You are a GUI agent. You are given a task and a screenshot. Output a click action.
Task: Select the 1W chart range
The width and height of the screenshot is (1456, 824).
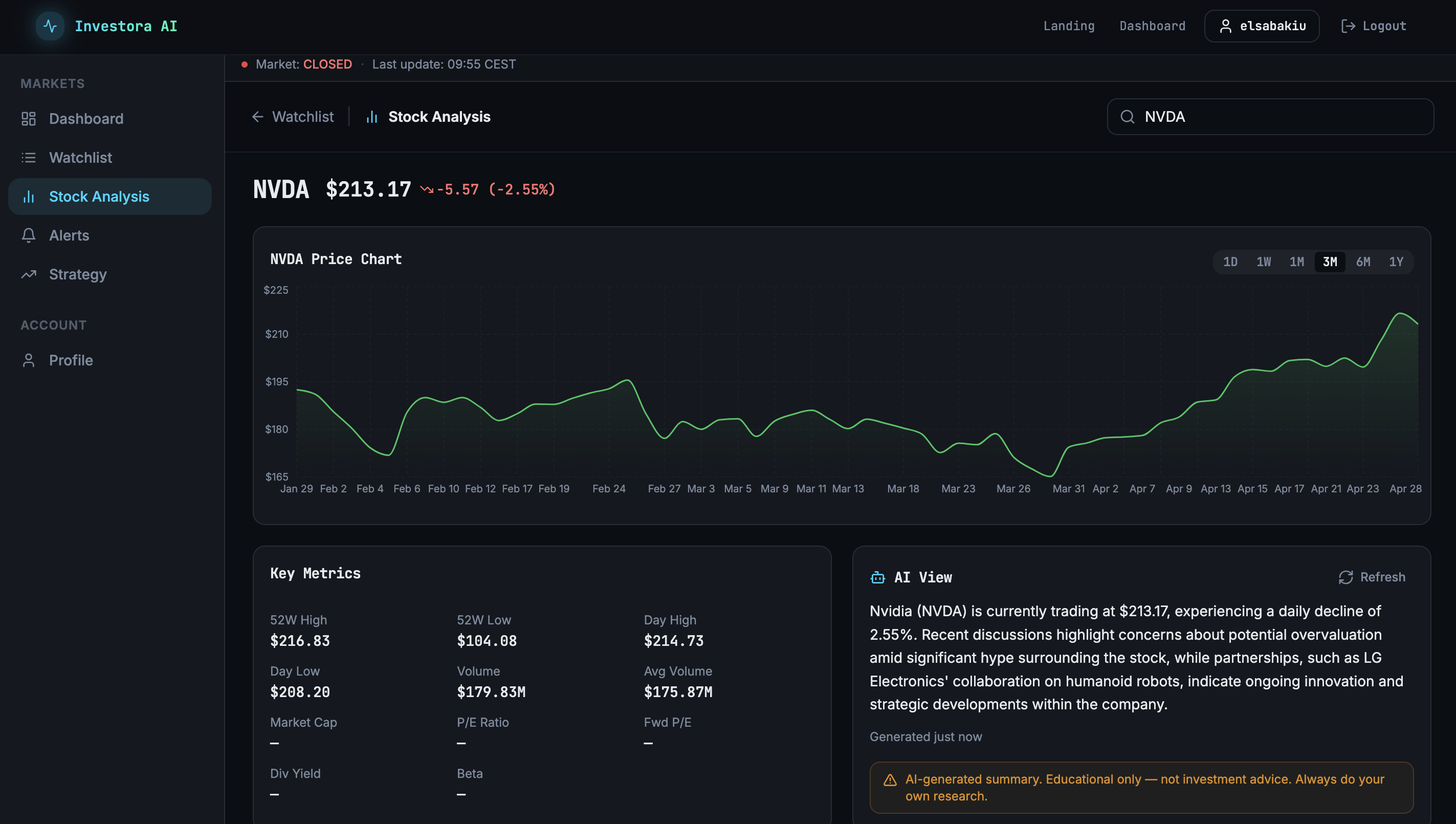coord(1264,262)
